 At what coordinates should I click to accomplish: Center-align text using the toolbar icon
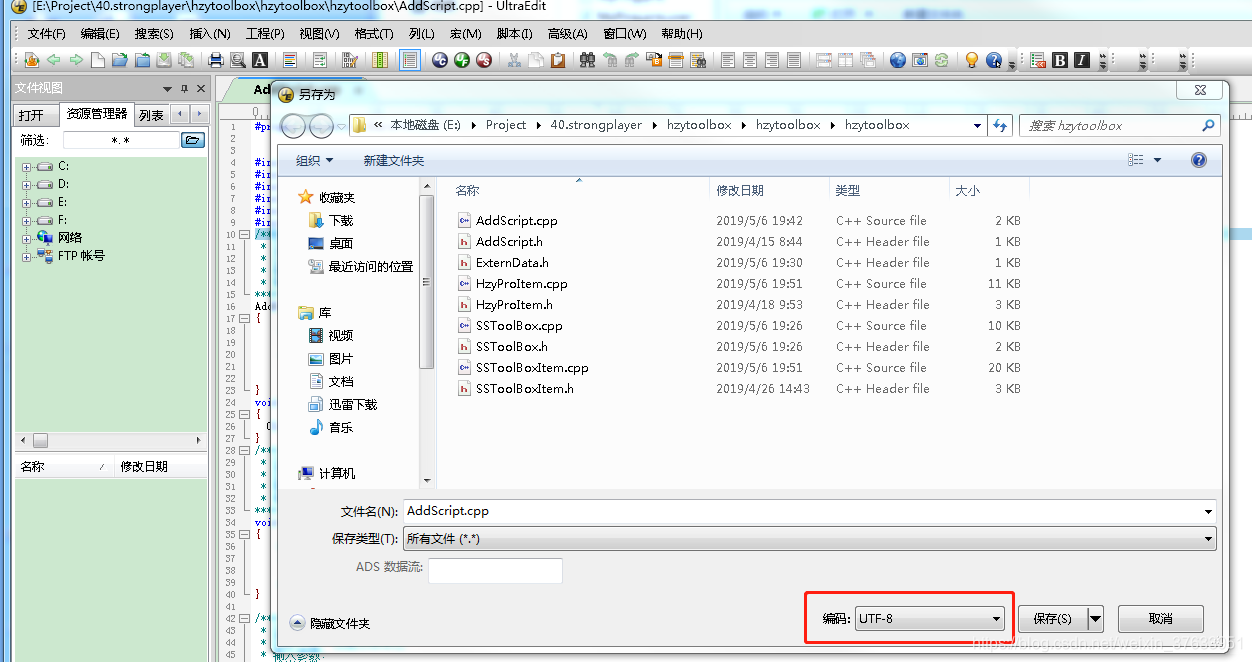750,60
